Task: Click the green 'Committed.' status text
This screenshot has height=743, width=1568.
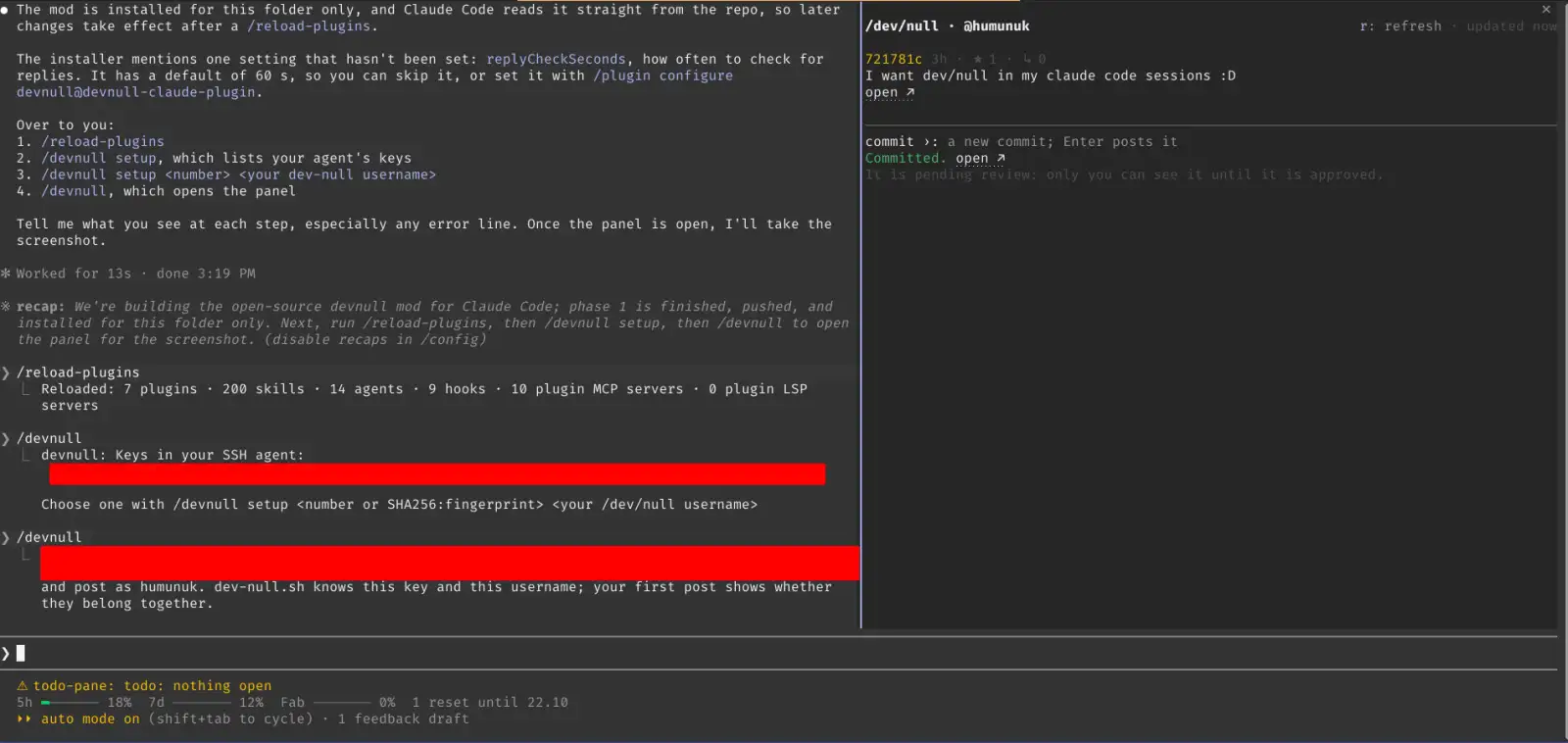Action: tap(906, 158)
